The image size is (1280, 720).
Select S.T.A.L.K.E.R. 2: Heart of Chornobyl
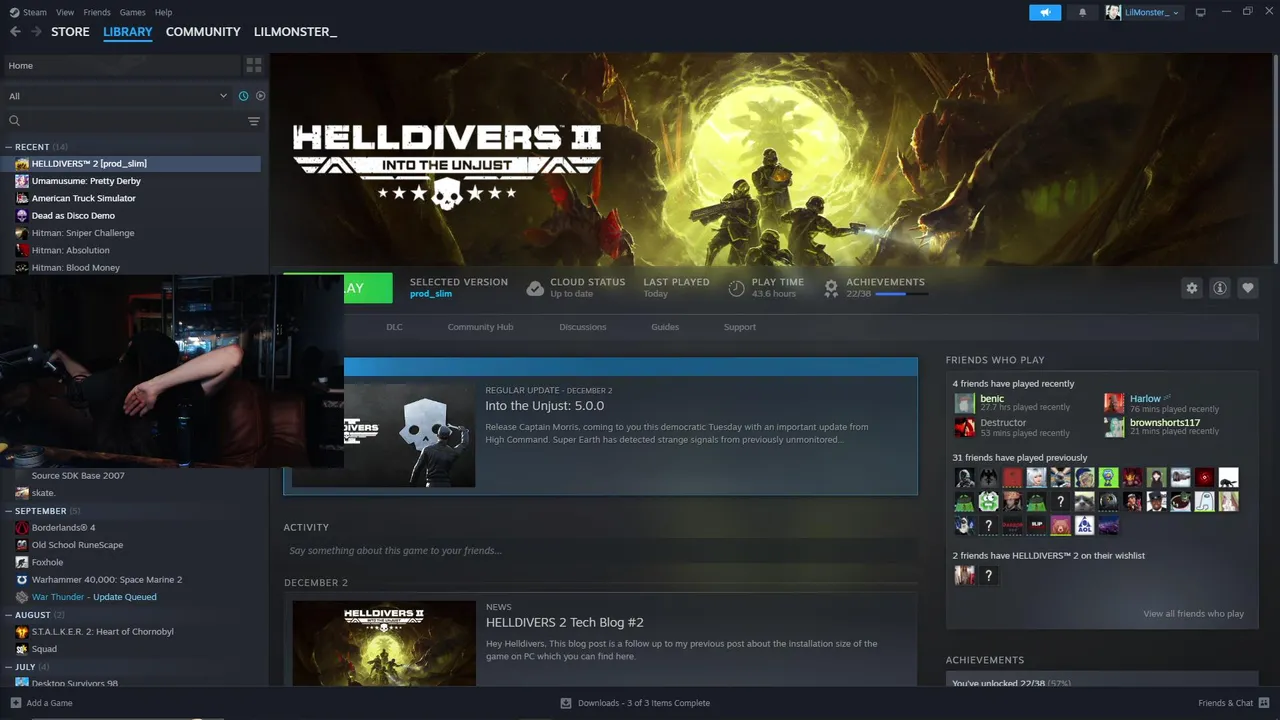pyautogui.click(x=102, y=632)
